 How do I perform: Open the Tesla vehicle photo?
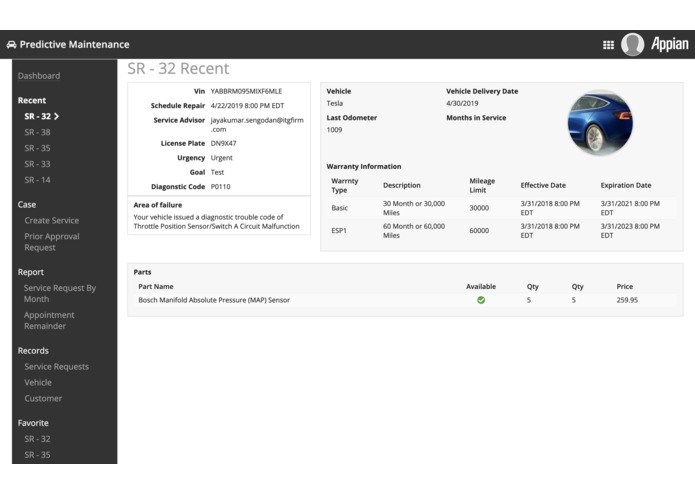pos(600,123)
